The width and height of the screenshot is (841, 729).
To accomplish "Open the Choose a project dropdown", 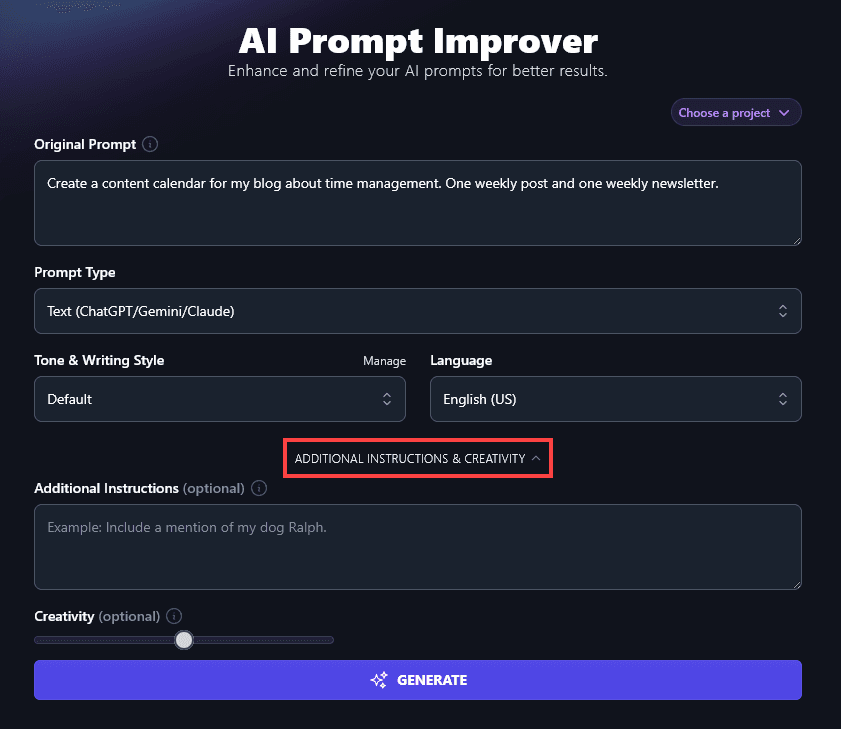I will 735,112.
